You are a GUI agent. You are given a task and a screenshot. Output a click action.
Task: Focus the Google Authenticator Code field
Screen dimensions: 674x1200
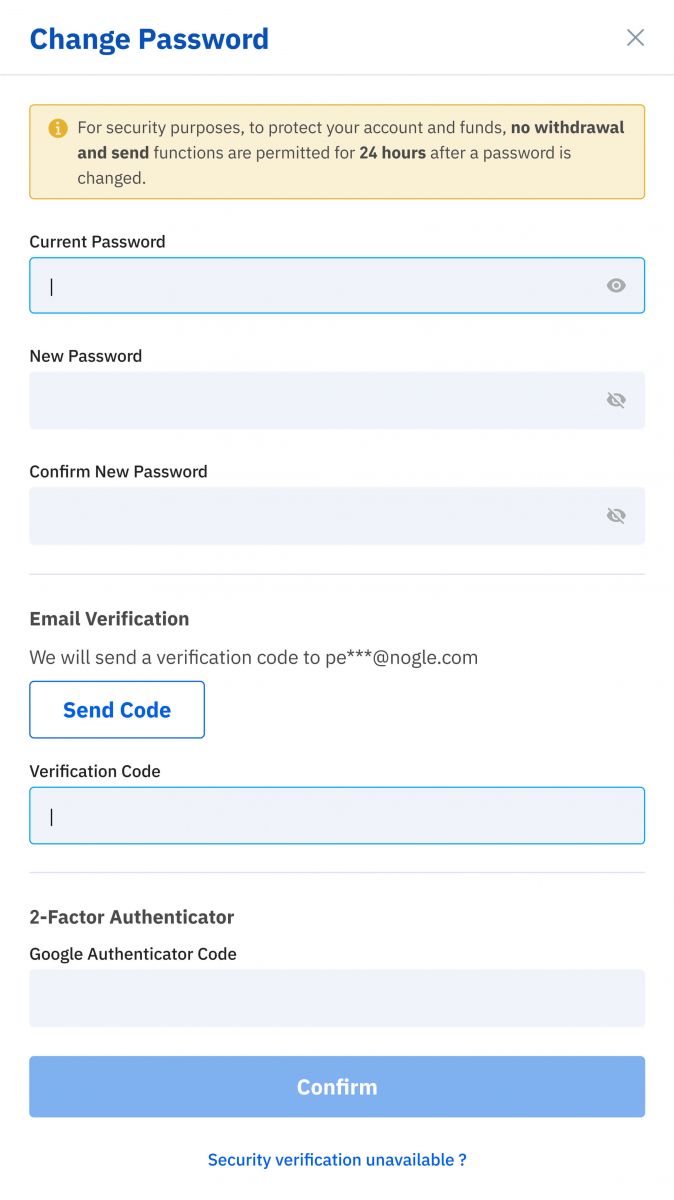click(337, 997)
